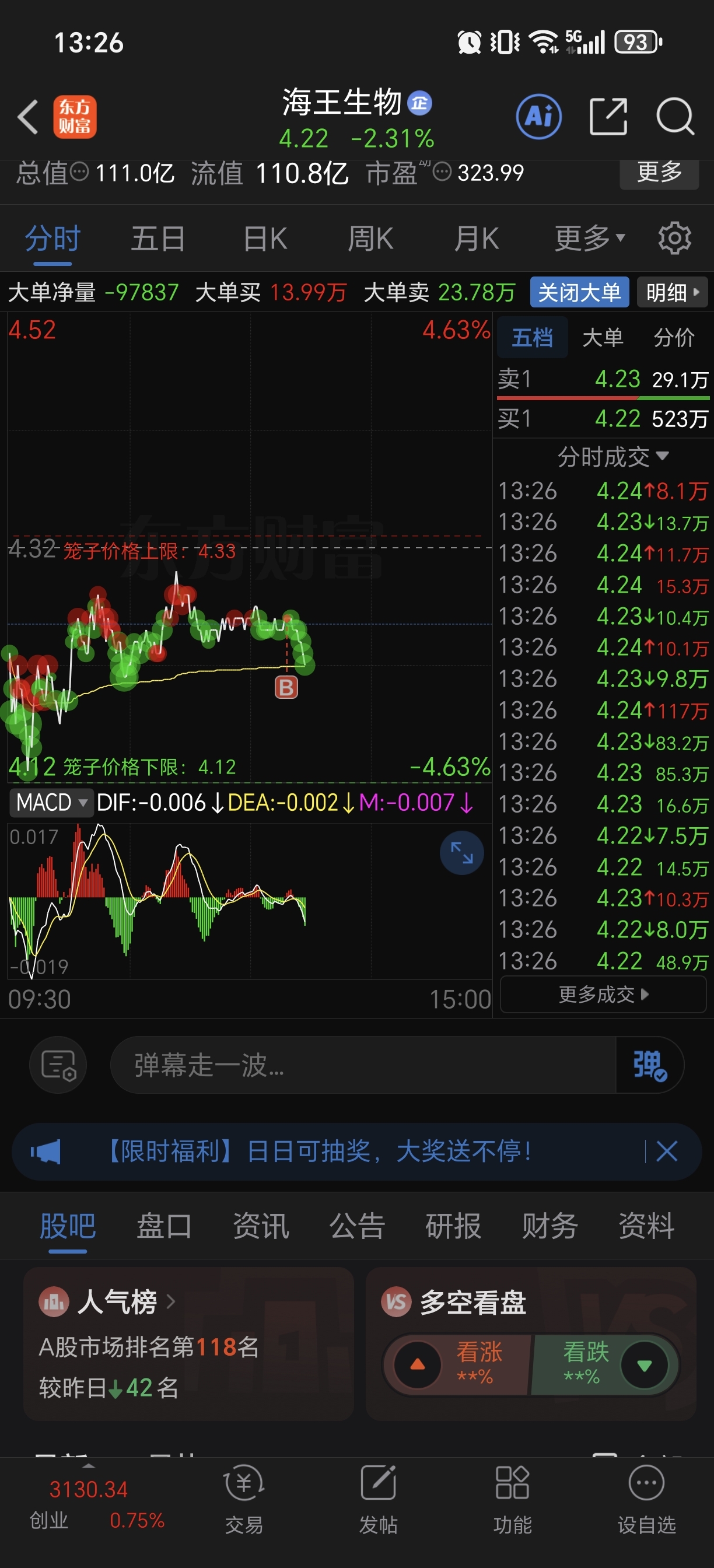Tap the info icon beside 总值
The image size is (714, 1568).
(x=80, y=172)
